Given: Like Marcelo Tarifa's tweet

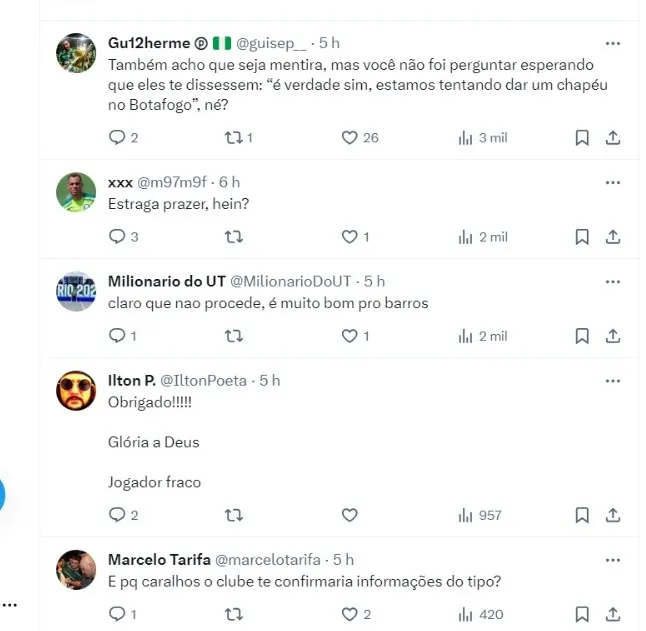Looking at the screenshot, I should 349,614.
